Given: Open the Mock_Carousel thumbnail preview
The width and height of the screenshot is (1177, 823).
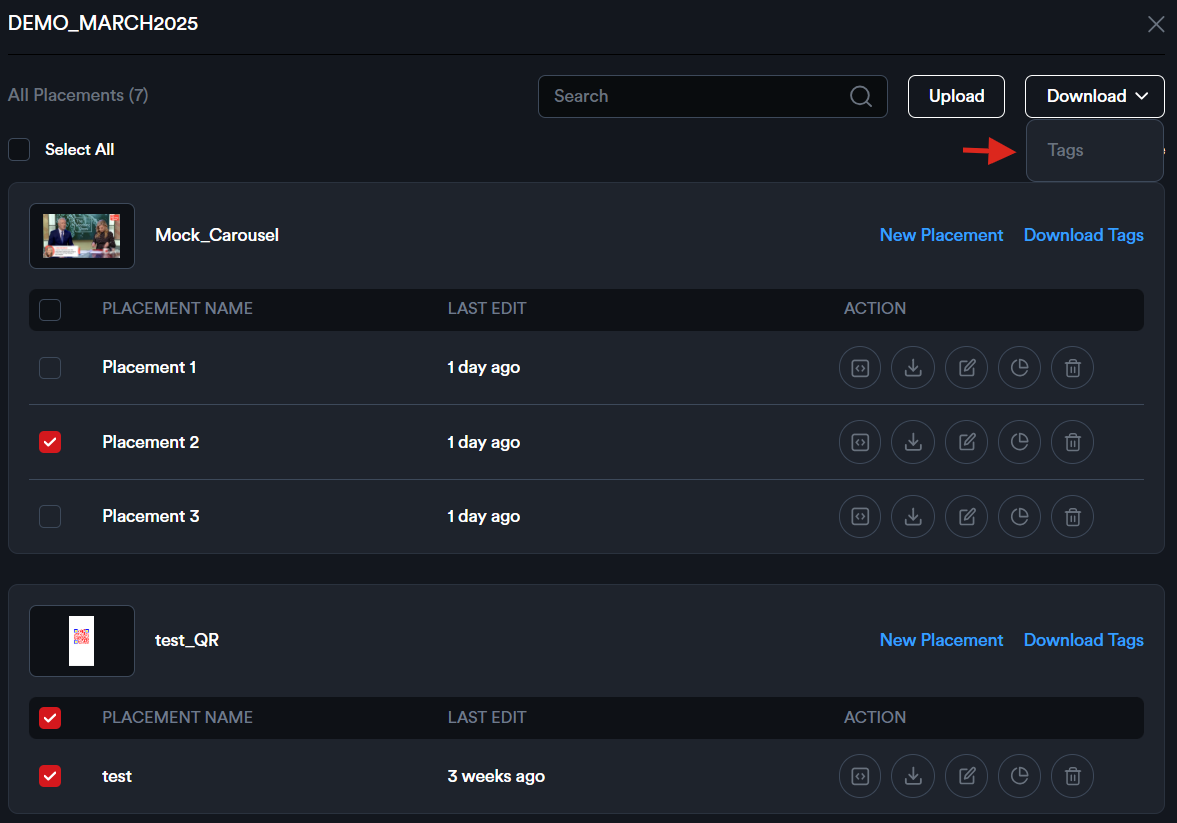Looking at the screenshot, I should click(x=82, y=236).
